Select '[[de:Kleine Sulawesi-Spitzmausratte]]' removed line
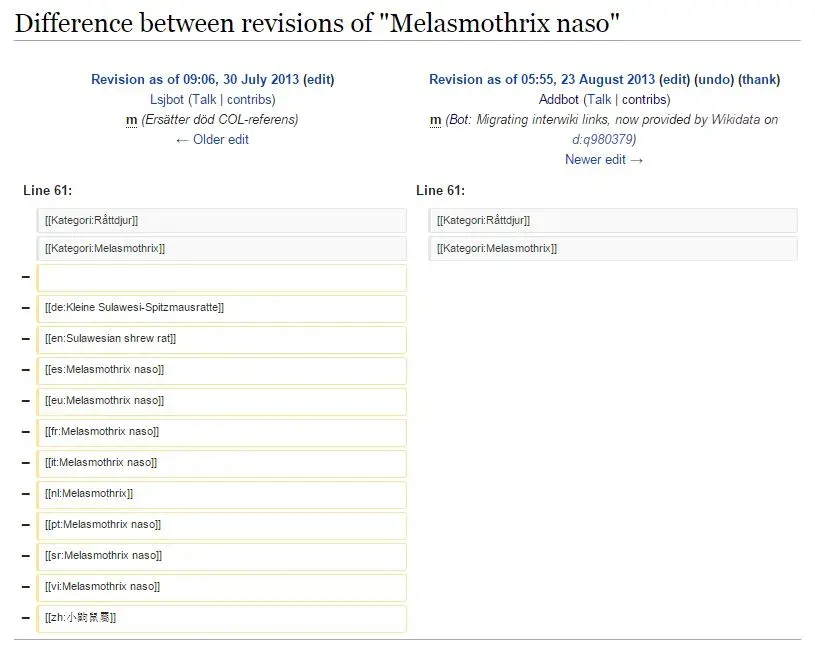Screen dimensions: 815x650 pos(222,308)
